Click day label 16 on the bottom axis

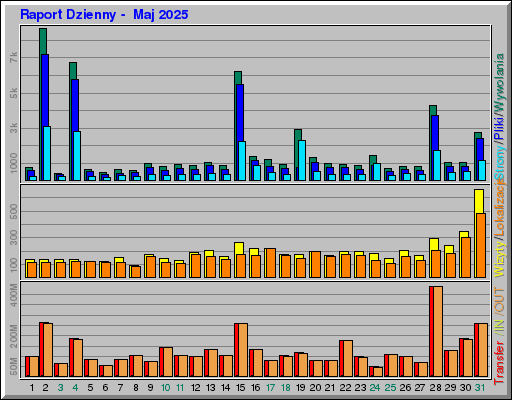click(x=256, y=388)
